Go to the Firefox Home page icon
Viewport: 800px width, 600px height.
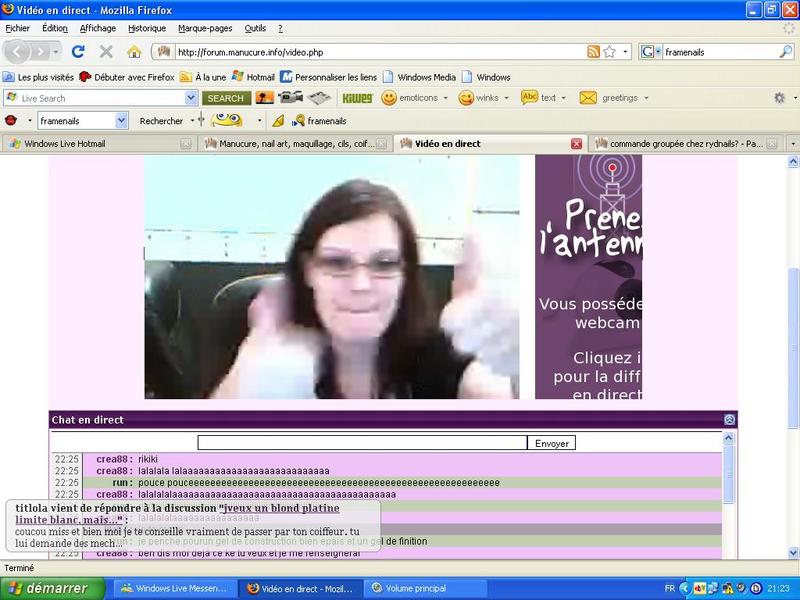pyautogui.click(x=134, y=51)
